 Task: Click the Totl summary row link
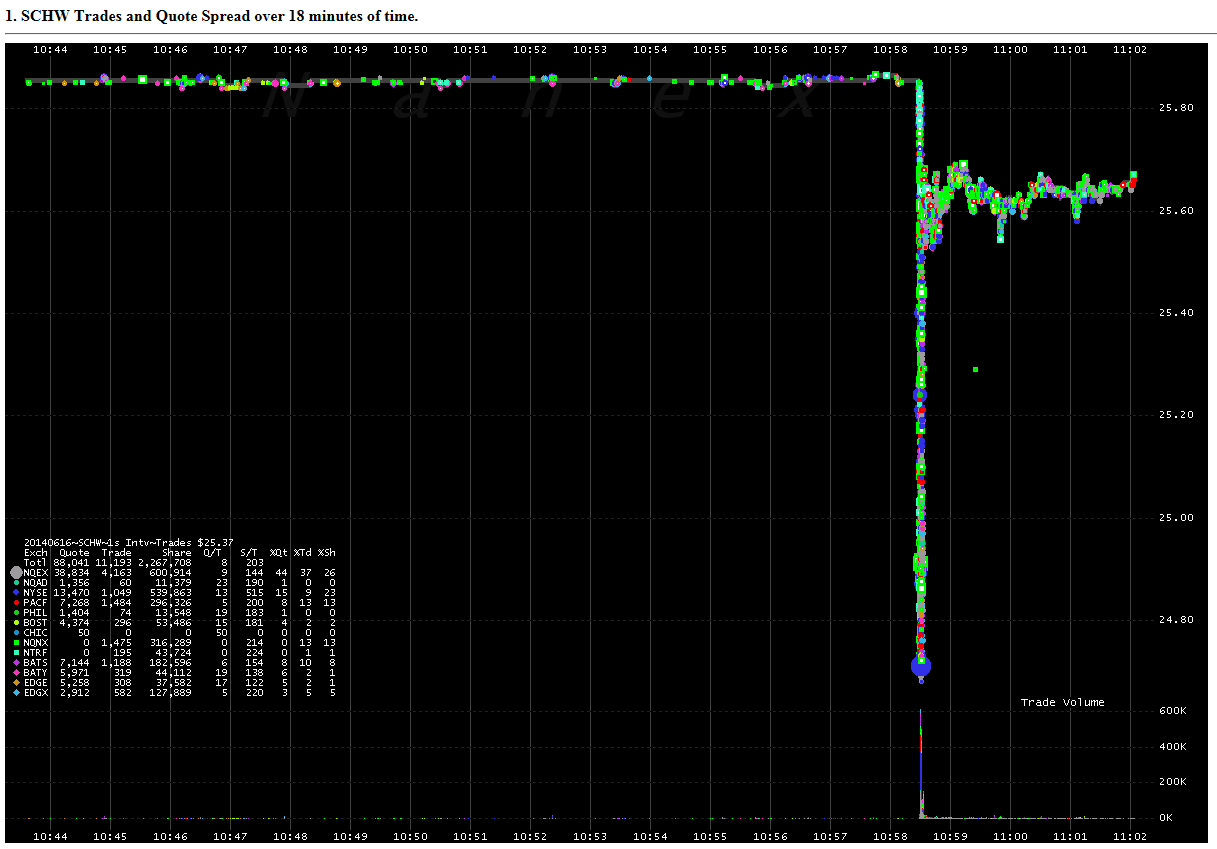click(36, 562)
